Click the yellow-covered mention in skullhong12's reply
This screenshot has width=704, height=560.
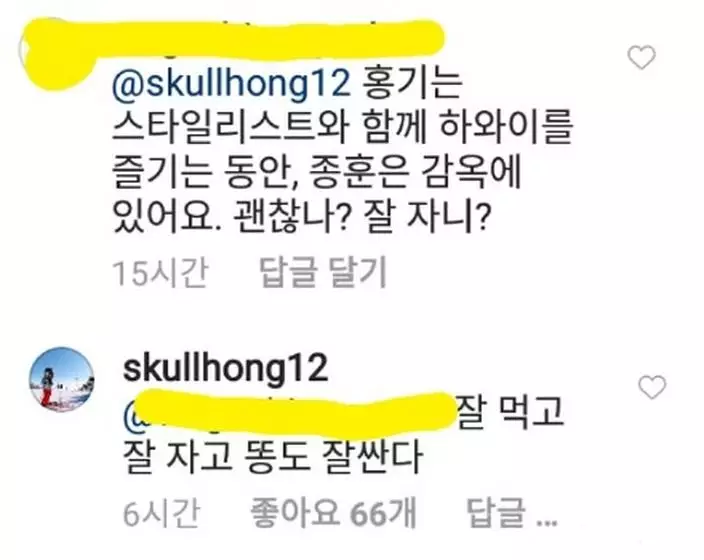click(290, 412)
